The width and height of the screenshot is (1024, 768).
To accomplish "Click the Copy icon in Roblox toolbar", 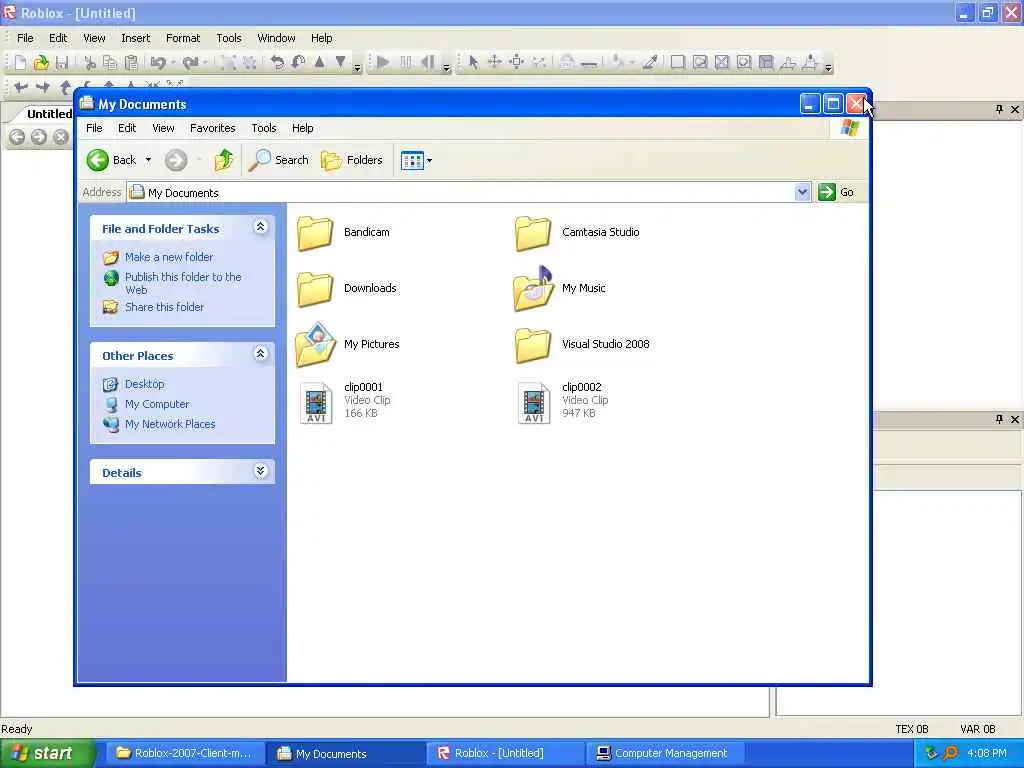I will (110, 63).
